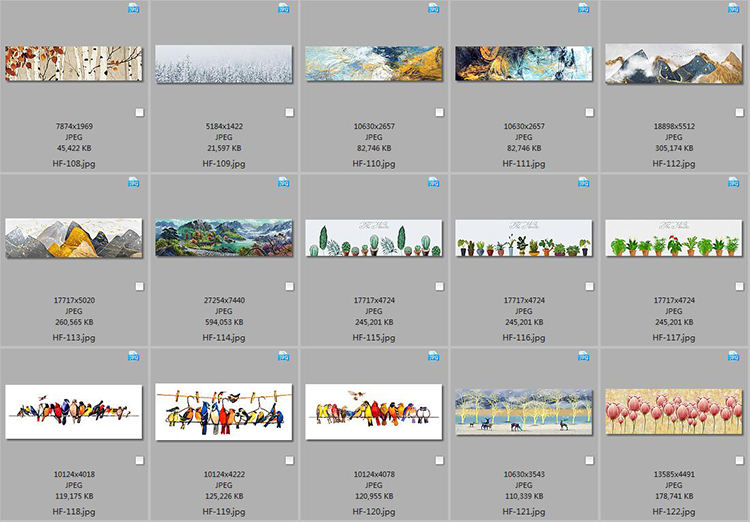The height and width of the screenshot is (522, 750).
Task: Open the snowy forest thumbnail HF-109
Action: (x=224, y=64)
